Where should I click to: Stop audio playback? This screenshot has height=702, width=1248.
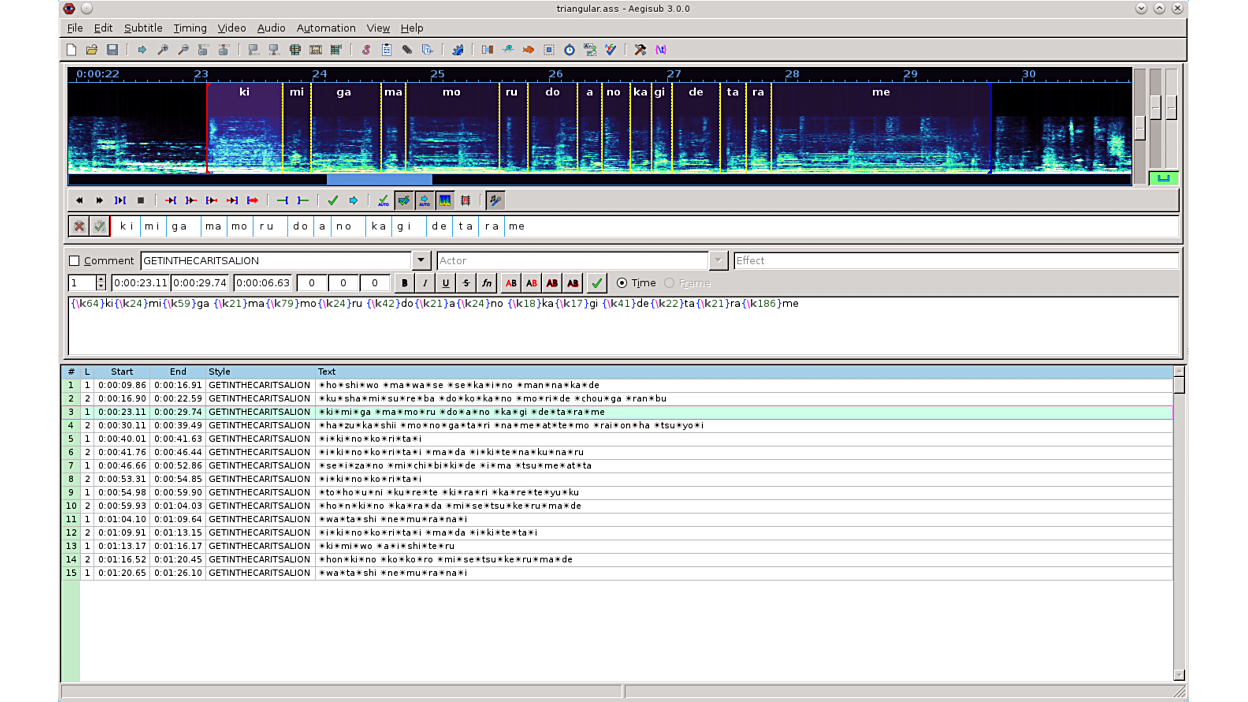pyautogui.click(x=140, y=200)
